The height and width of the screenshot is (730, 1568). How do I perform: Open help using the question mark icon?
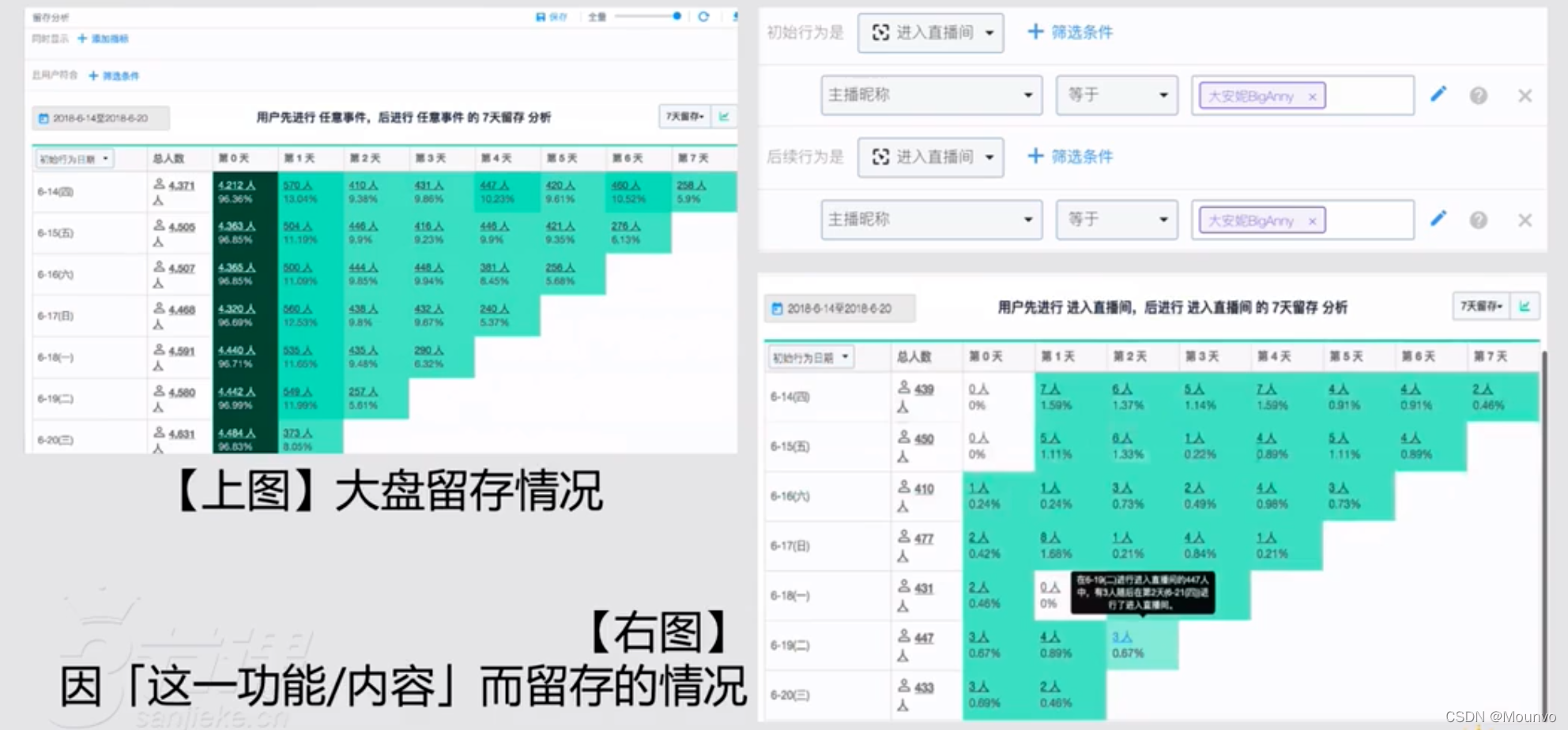tap(1479, 94)
